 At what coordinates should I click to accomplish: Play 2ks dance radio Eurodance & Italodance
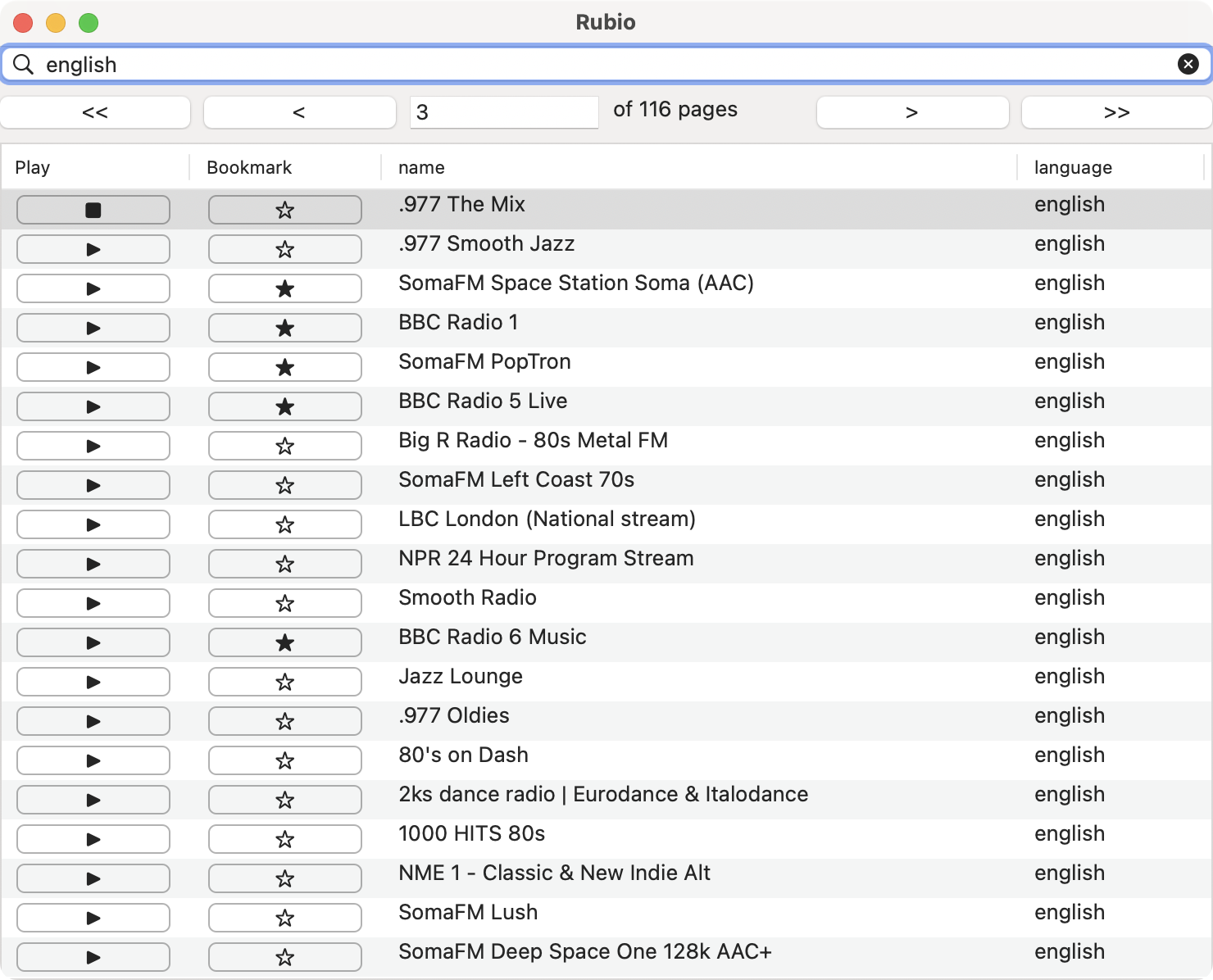click(x=93, y=800)
